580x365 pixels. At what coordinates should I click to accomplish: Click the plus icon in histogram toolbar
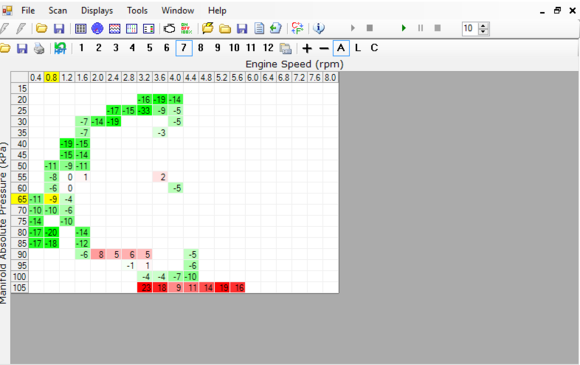[x=307, y=48]
